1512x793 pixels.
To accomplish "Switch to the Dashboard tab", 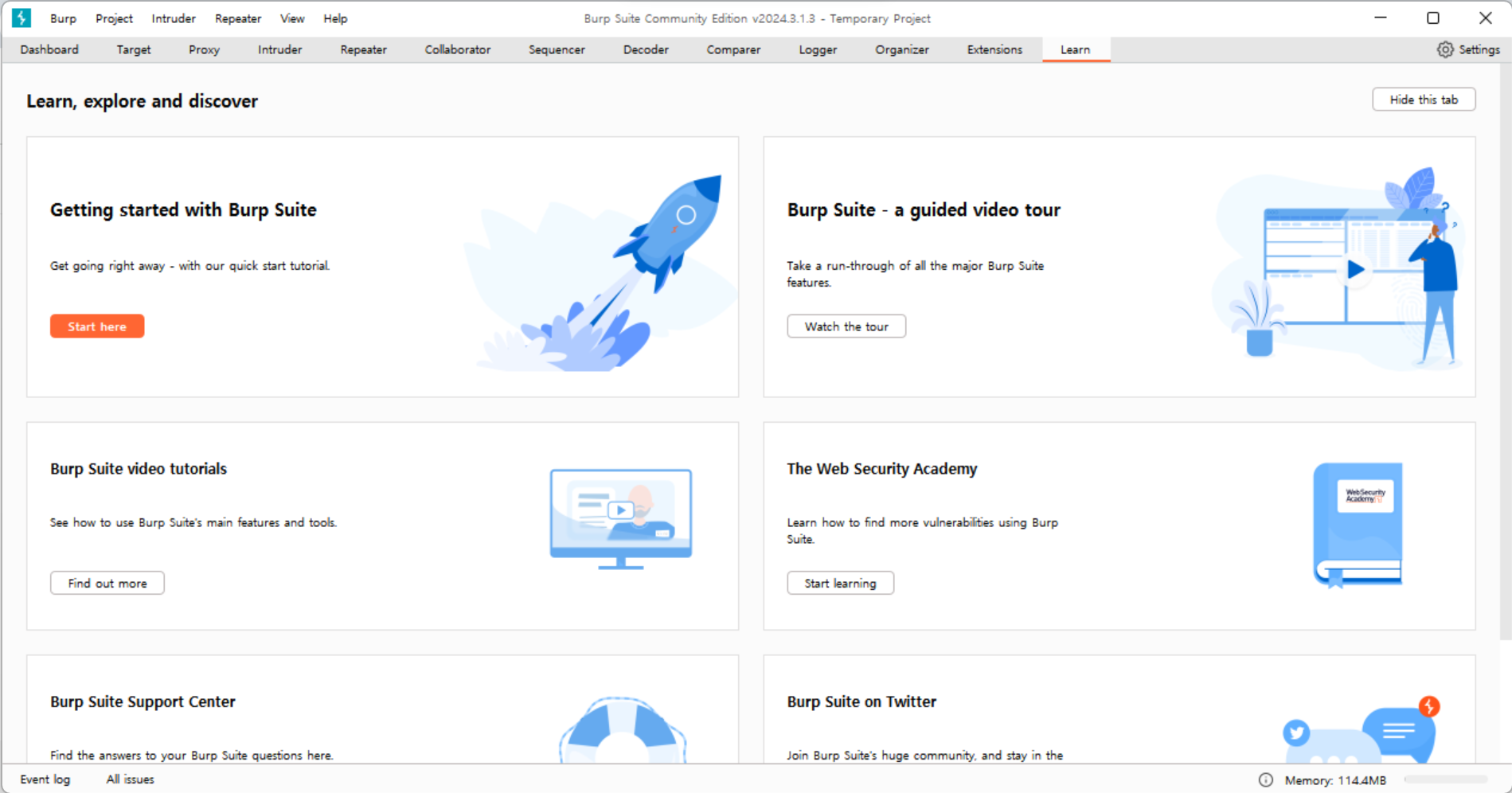I will point(49,49).
